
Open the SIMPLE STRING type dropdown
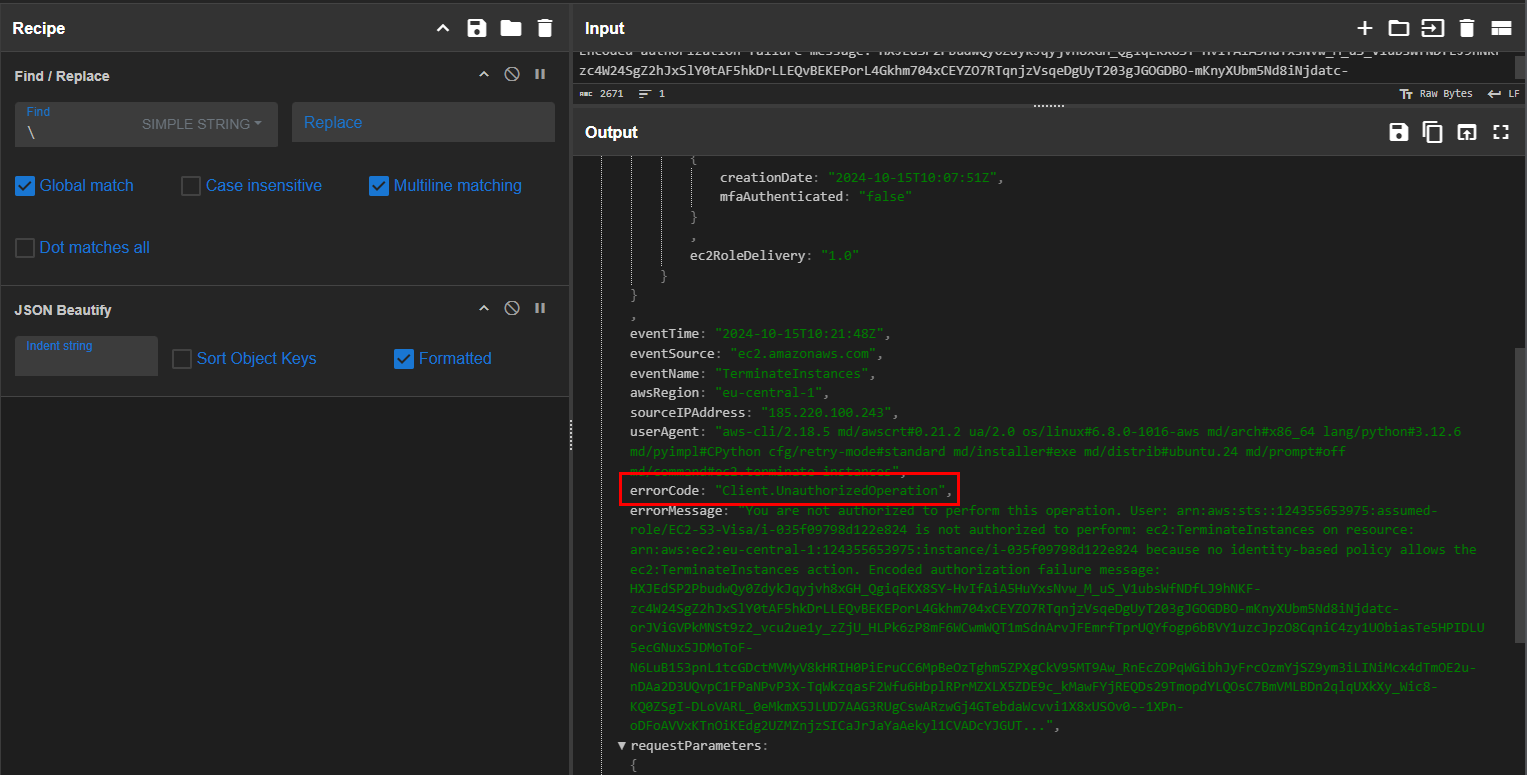[x=202, y=124]
